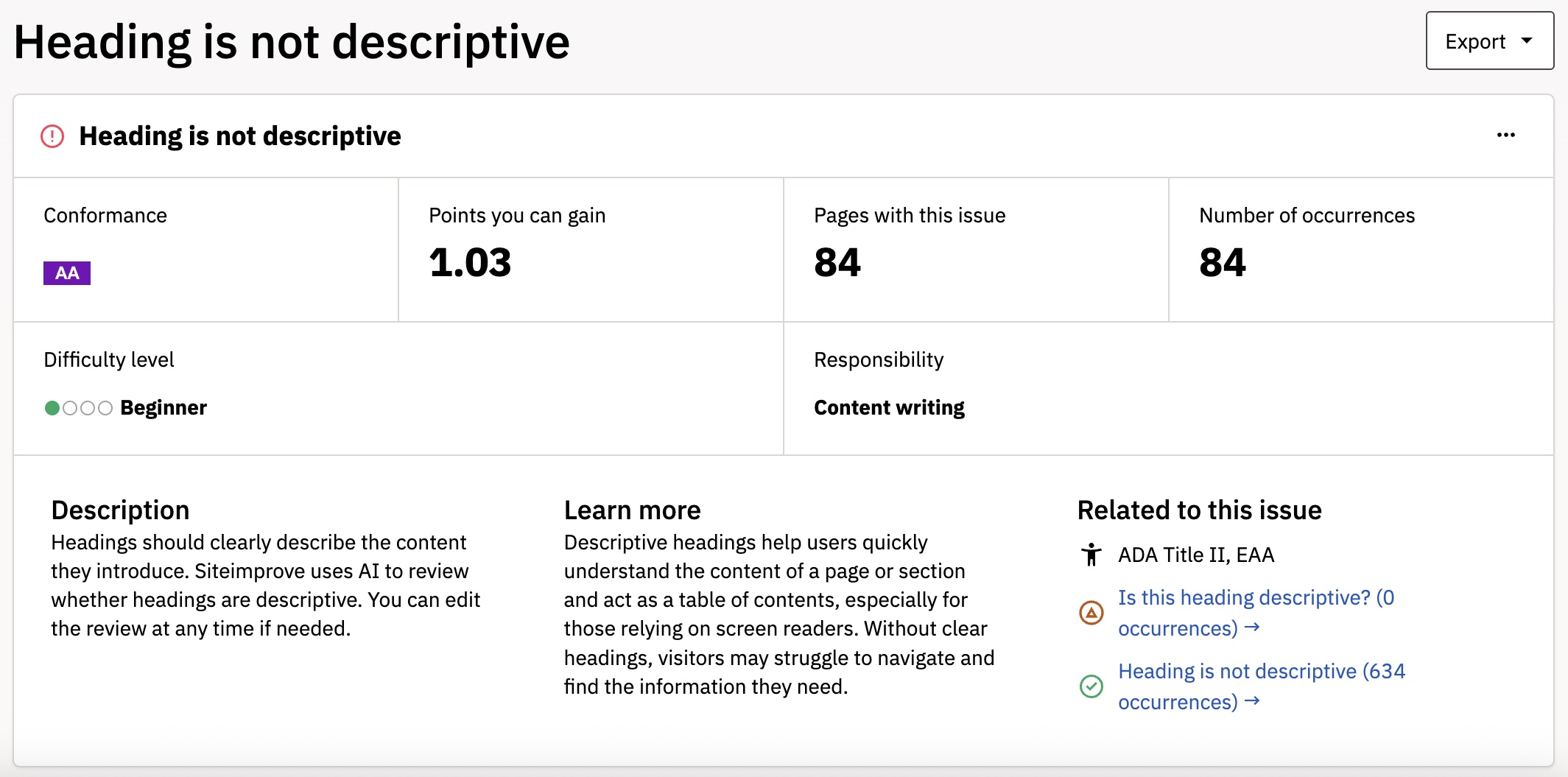
Task: Click the 'Difficulty level' label
Action: click(x=109, y=360)
